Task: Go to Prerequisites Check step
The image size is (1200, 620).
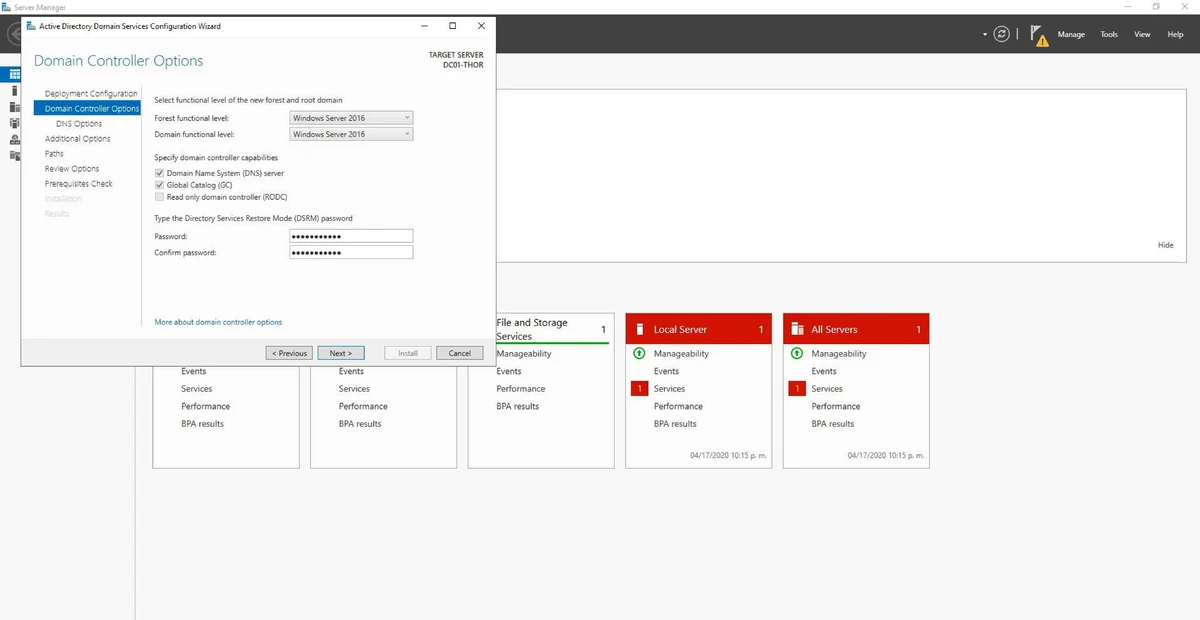Action: (x=79, y=184)
